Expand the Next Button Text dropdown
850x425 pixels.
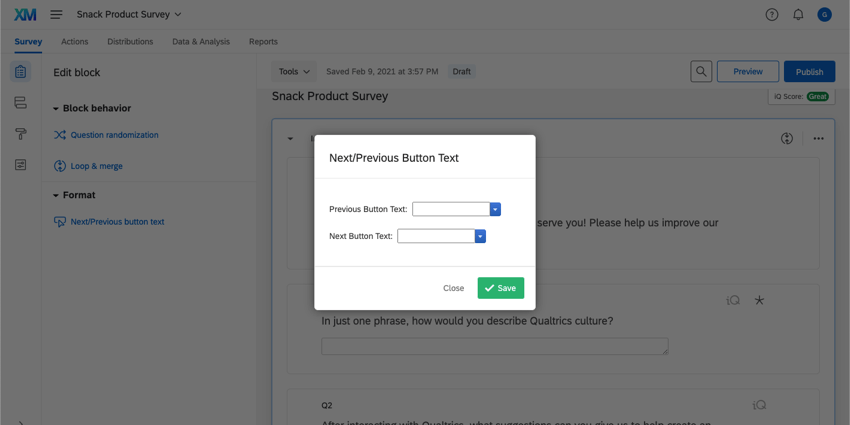click(480, 236)
